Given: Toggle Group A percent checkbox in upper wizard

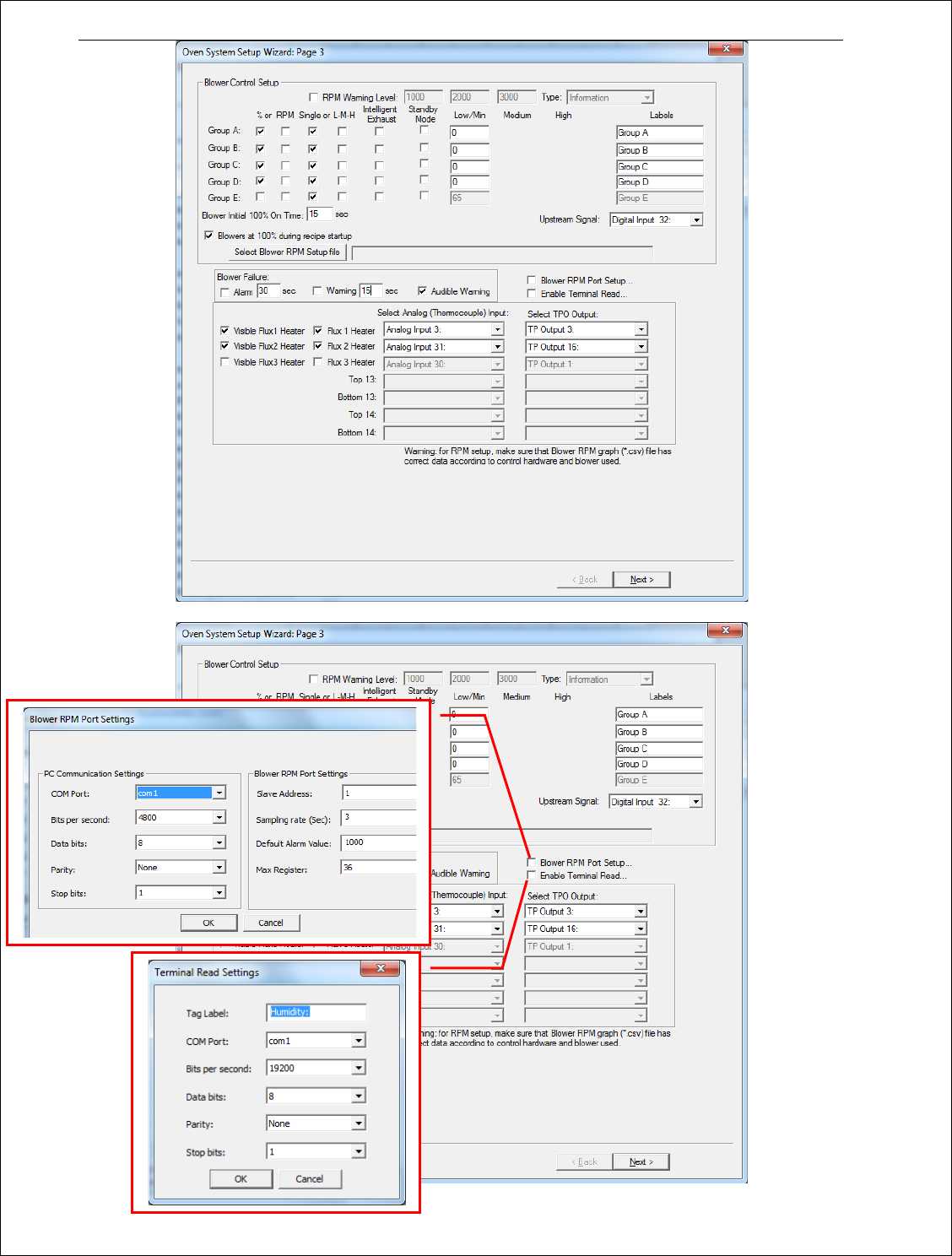Looking at the screenshot, I should point(260,131).
